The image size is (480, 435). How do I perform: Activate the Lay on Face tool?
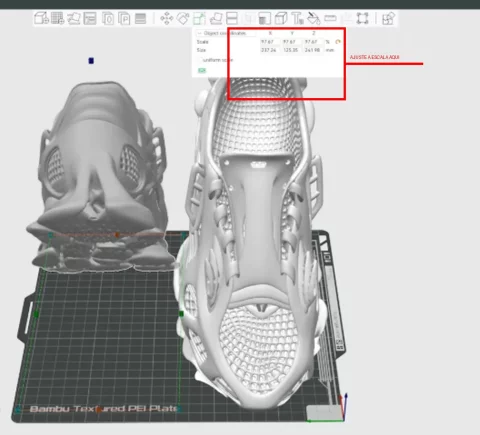click(216, 18)
